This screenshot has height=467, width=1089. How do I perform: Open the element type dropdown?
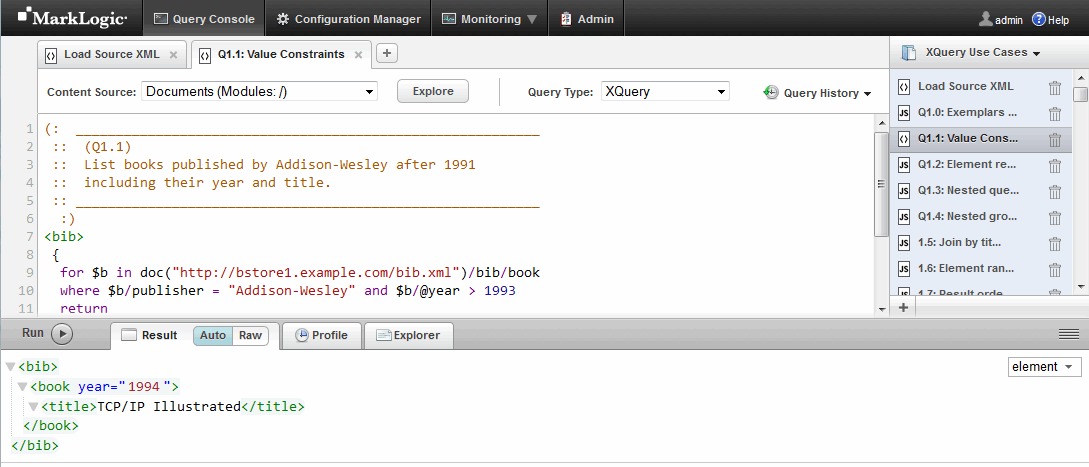[x=1045, y=366]
